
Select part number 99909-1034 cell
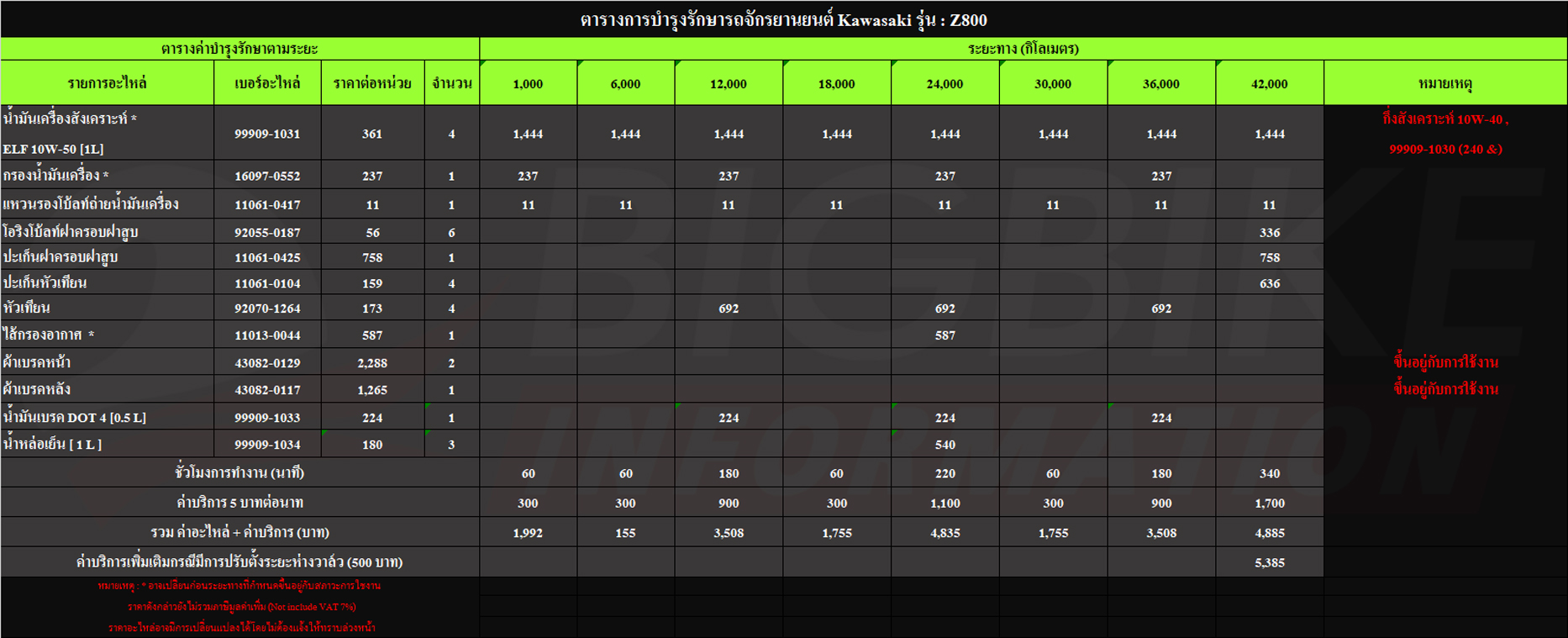click(267, 444)
